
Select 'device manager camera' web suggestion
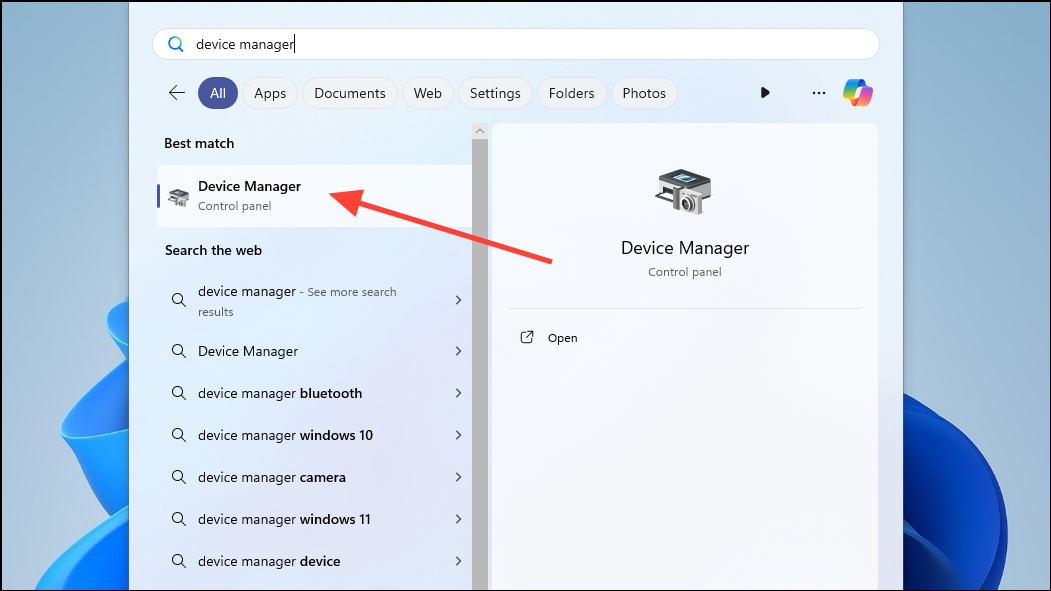314,477
